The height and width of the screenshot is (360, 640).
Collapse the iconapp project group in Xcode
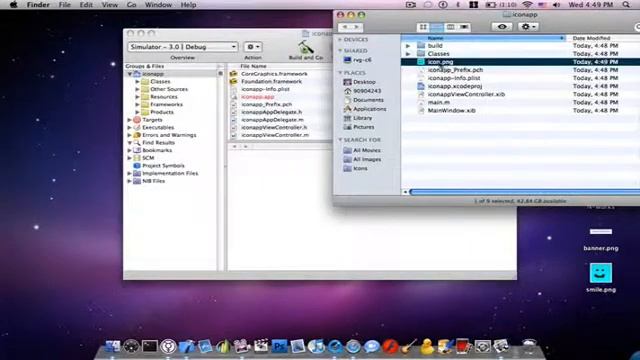130,74
